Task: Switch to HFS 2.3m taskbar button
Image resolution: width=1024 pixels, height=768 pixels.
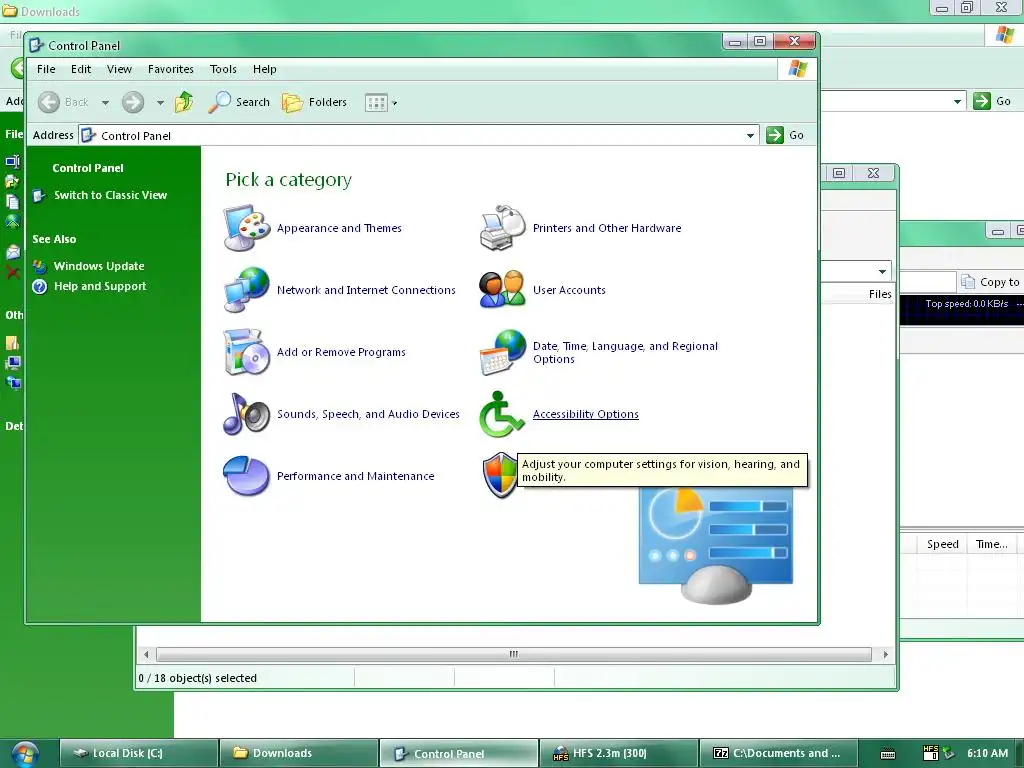Action: click(x=618, y=753)
